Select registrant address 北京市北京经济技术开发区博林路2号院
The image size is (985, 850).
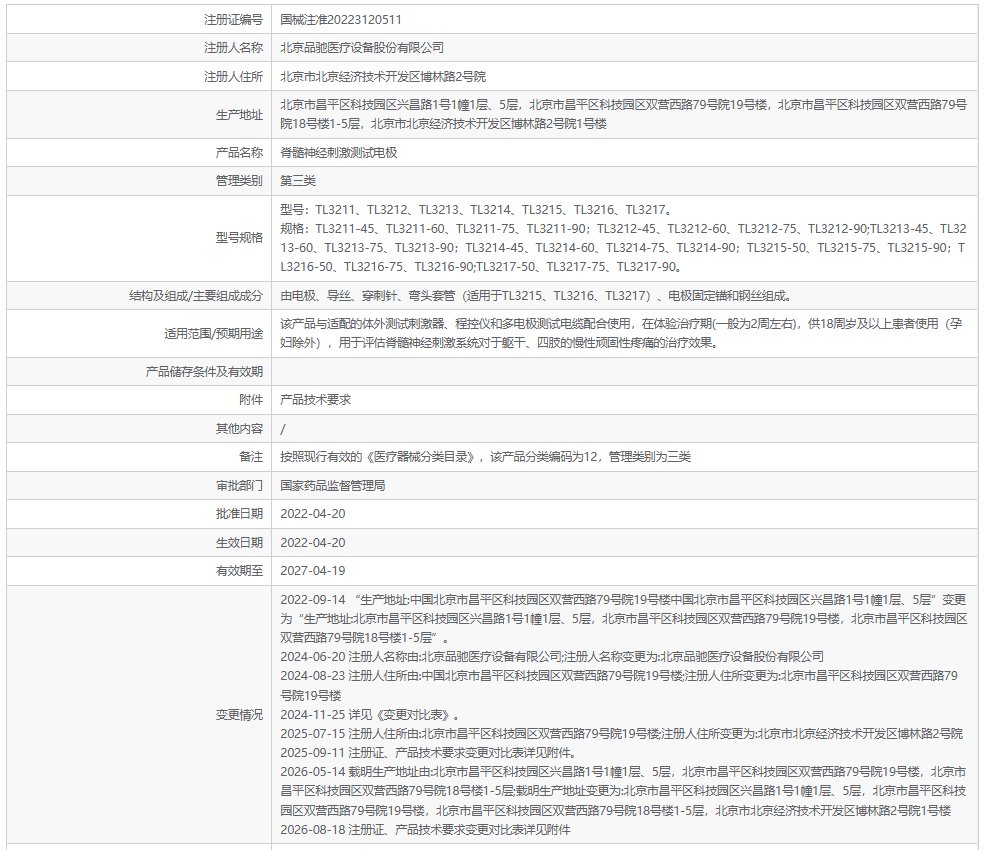tap(383, 77)
